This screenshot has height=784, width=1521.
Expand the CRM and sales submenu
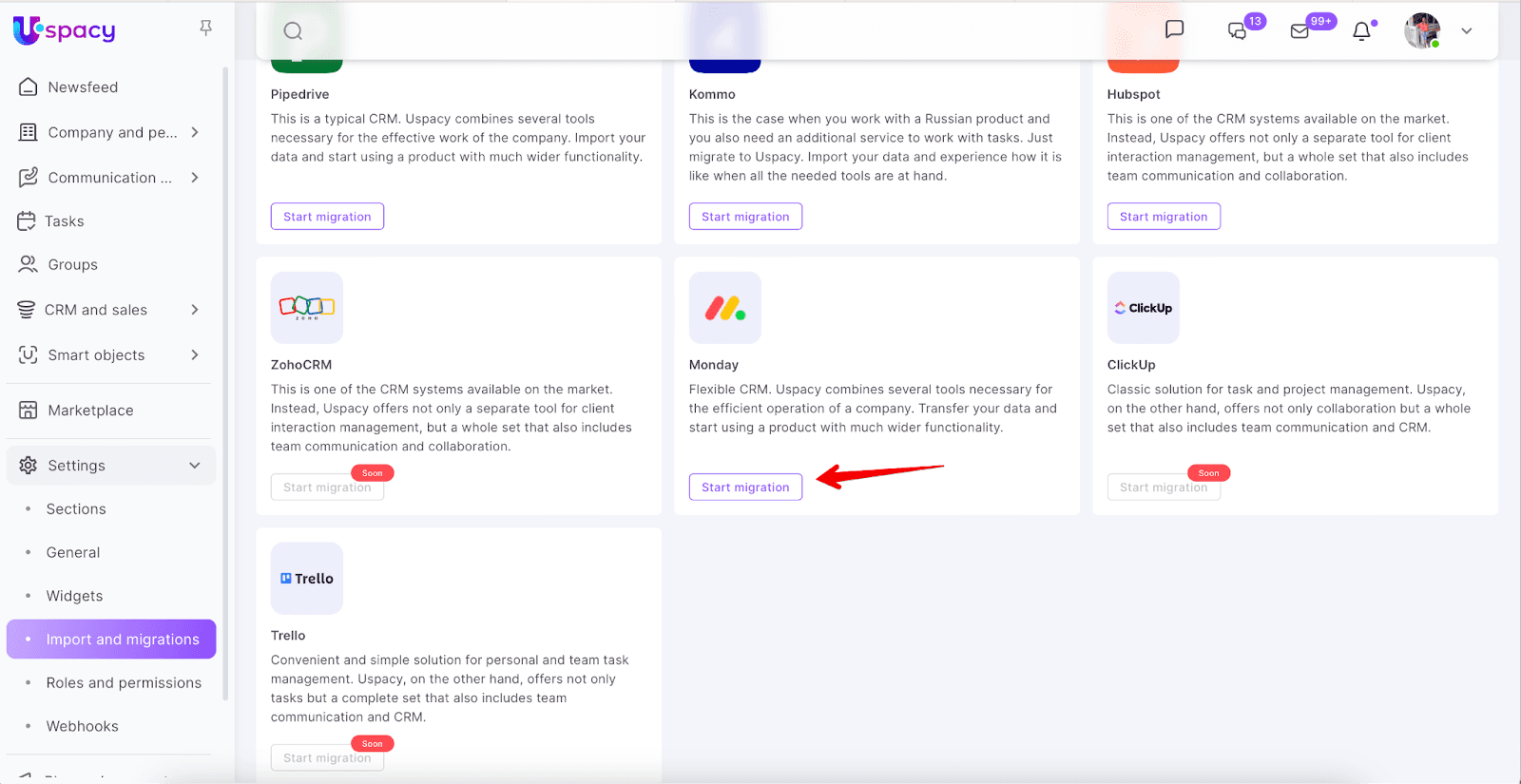click(195, 310)
